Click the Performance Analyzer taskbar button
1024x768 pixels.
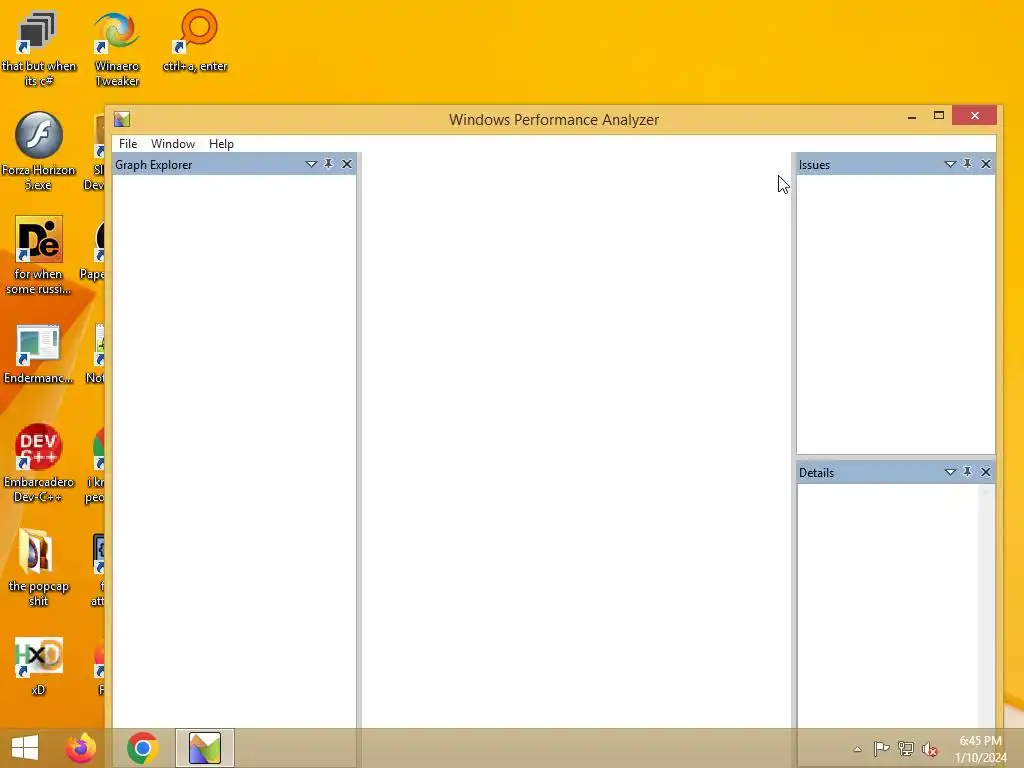click(204, 748)
